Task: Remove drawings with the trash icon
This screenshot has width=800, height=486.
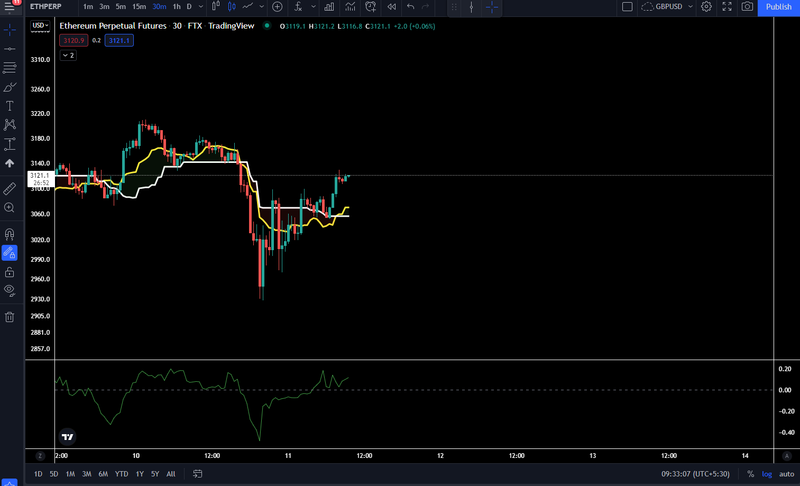Action: 9,317
